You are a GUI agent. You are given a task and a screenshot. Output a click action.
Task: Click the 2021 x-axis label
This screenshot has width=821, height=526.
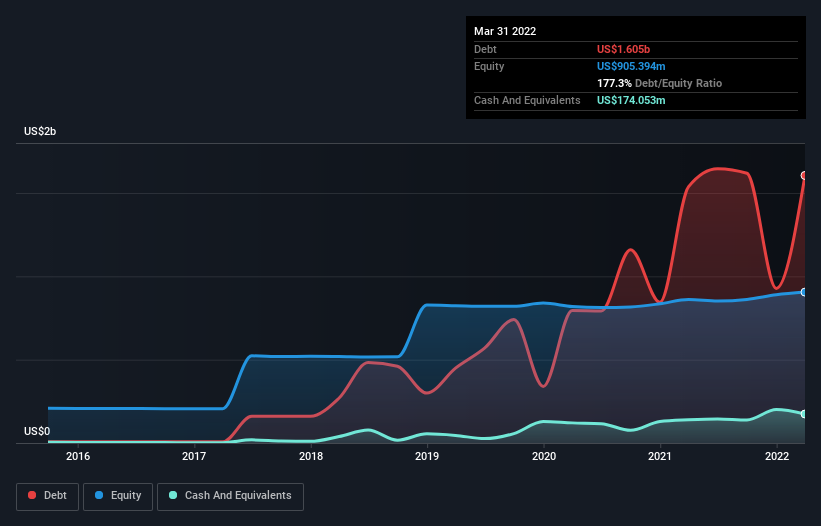660,456
